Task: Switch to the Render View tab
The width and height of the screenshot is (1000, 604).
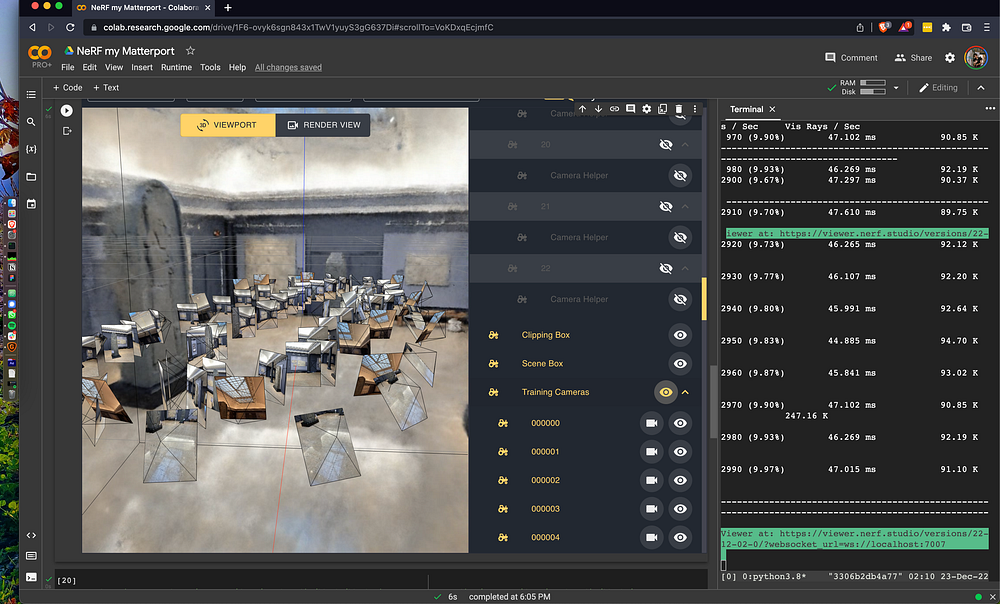Action: coord(323,125)
